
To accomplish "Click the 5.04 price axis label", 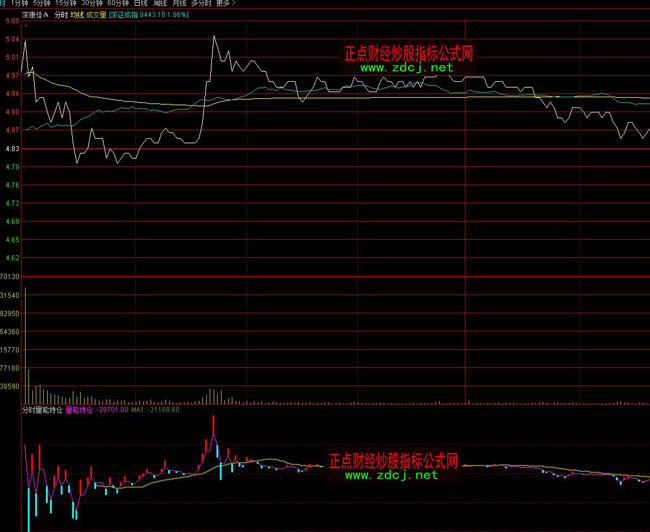I will (12, 39).
